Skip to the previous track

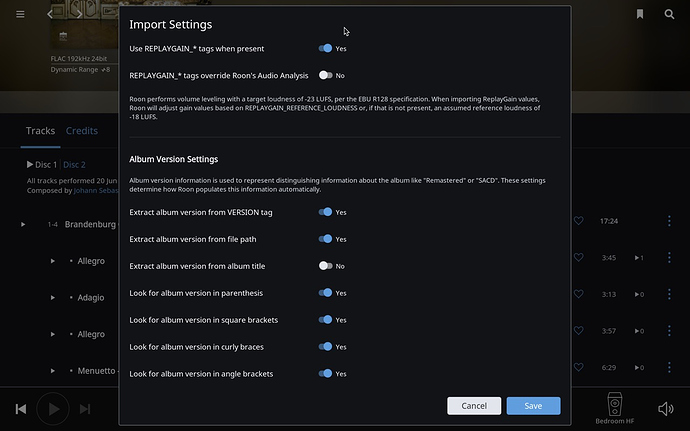click(x=21, y=409)
